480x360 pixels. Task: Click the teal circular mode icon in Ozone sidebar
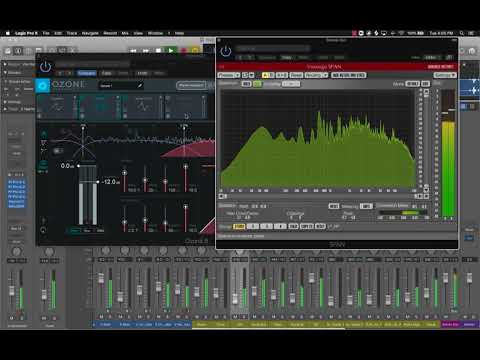click(43, 165)
